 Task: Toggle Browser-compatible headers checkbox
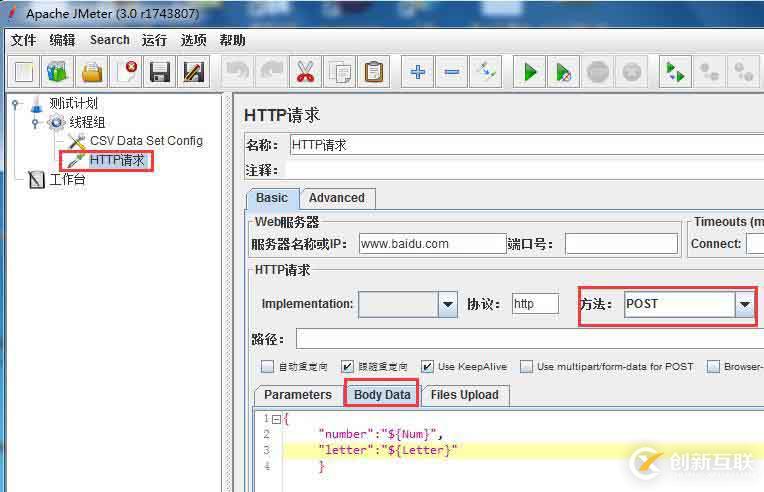click(x=713, y=366)
